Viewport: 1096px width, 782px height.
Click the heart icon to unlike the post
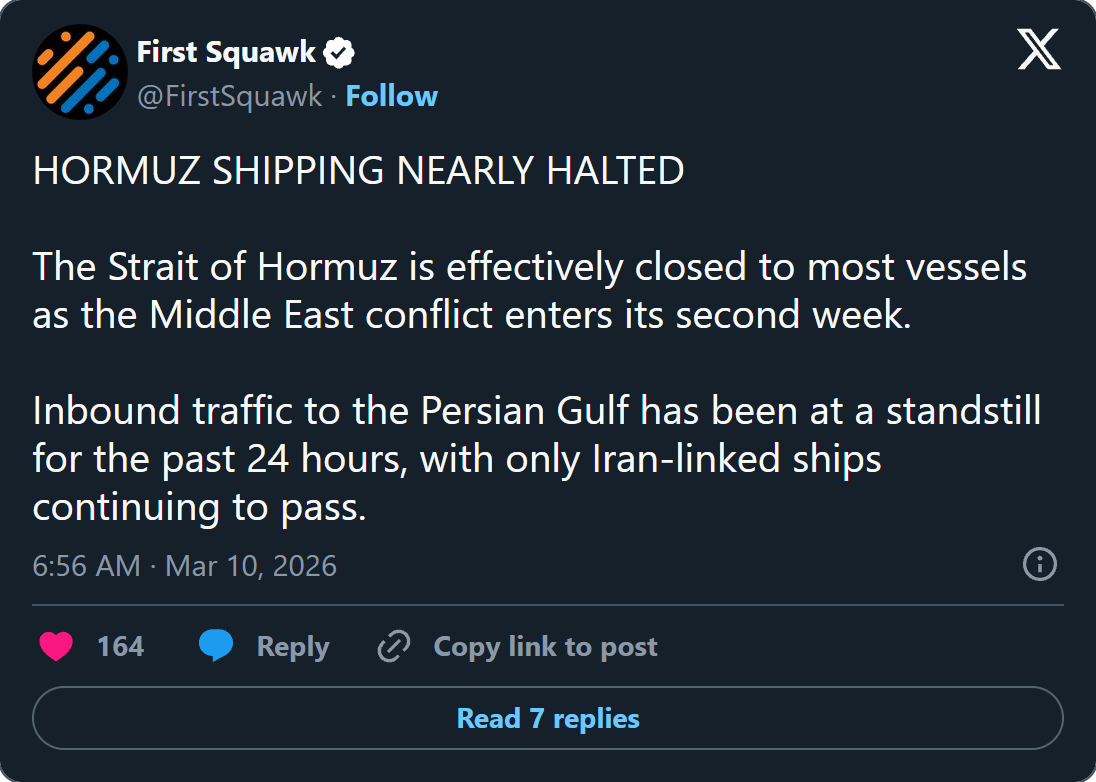coord(57,646)
